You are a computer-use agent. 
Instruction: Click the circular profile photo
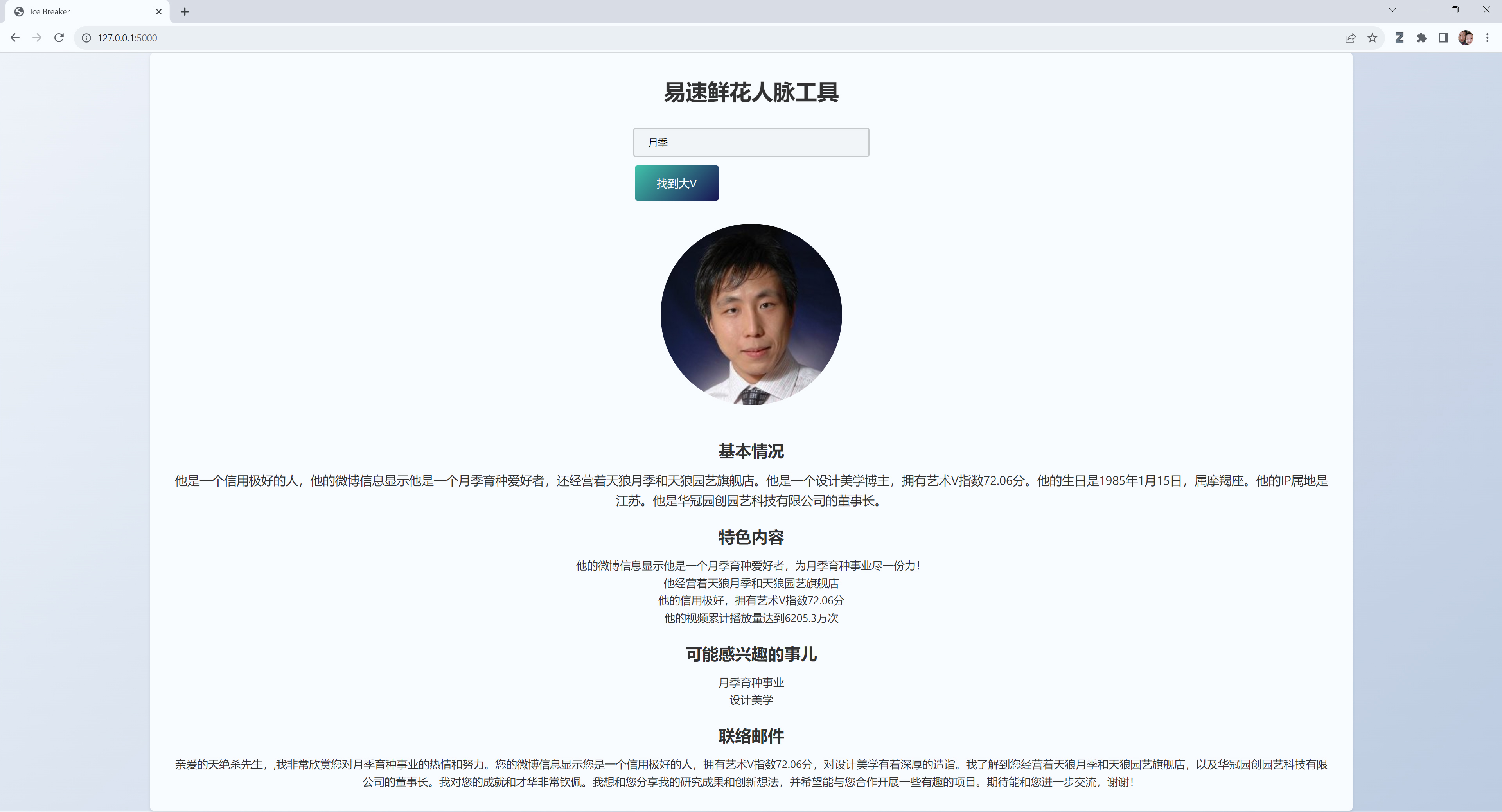click(x=751, y=315)
